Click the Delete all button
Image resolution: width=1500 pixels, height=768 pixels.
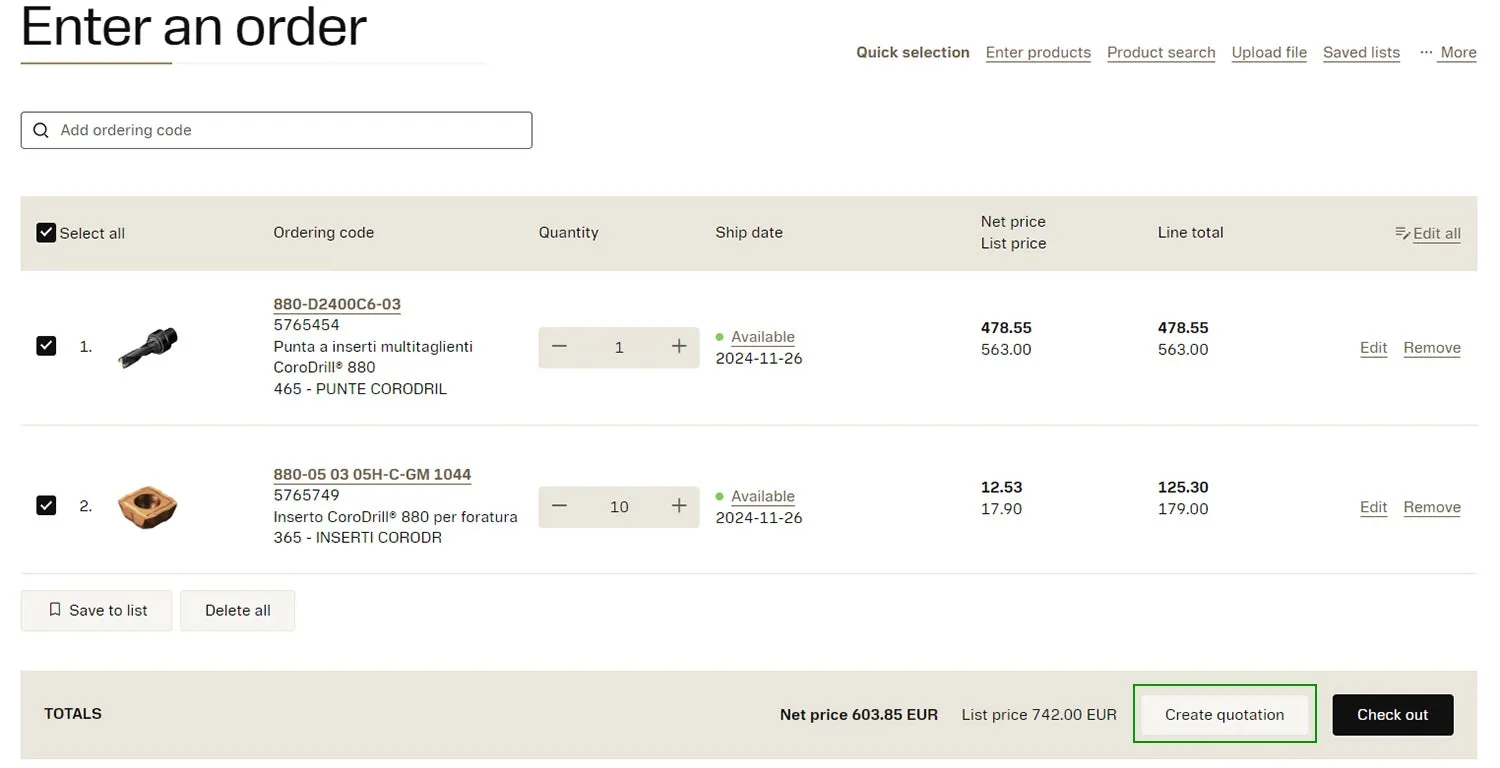(237, 610)
